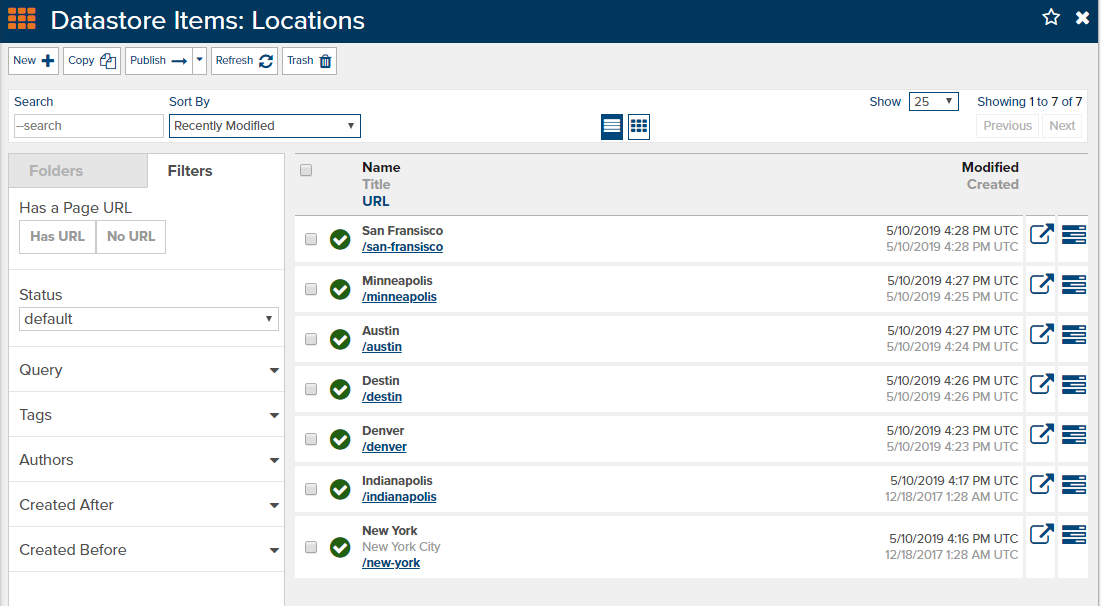Switch to grid view icon
This screenshot has width=1102, height=606.
click(x=639, y=127)
